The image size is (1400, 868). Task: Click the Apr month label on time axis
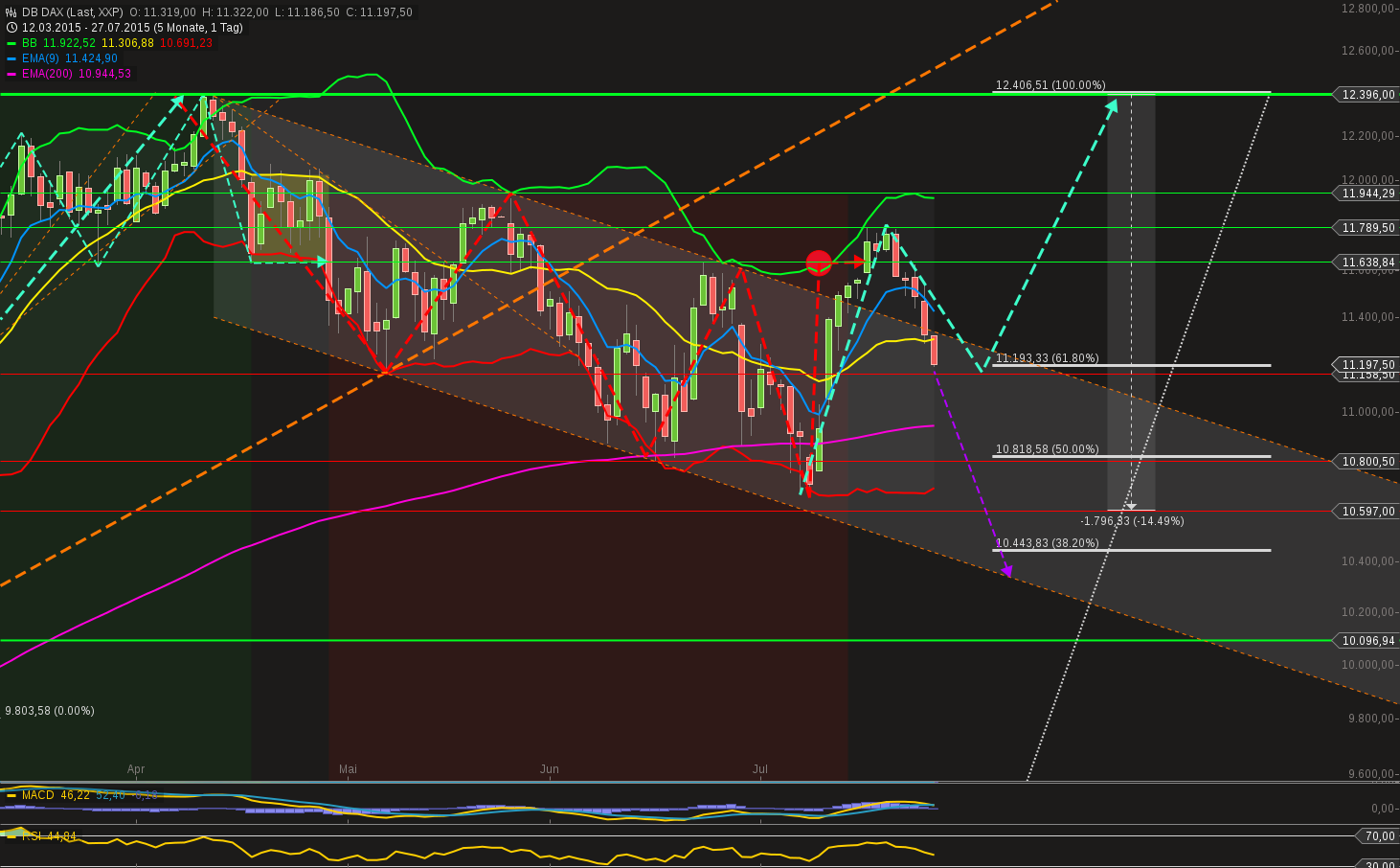point(136,769)
